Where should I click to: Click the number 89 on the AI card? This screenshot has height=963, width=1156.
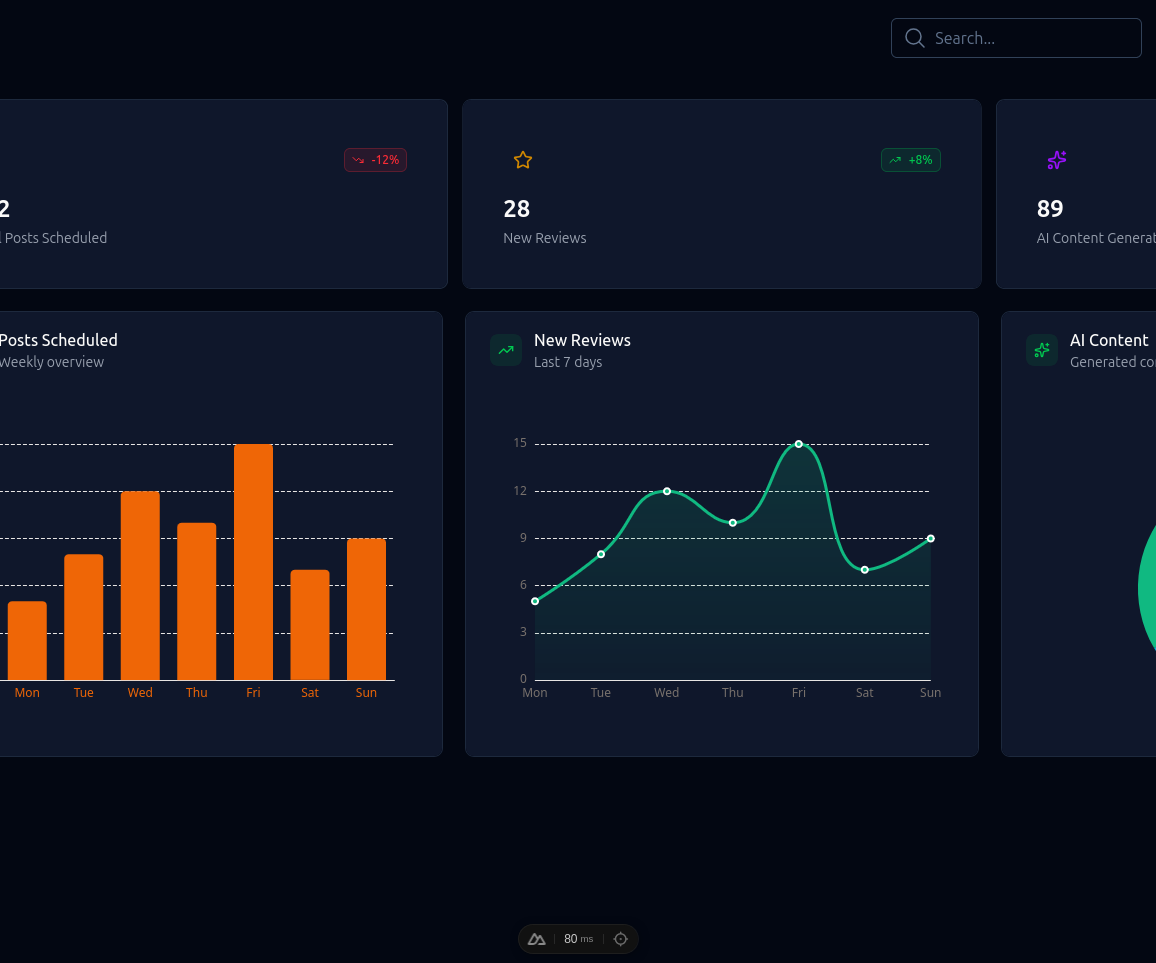pos(1050,209)
